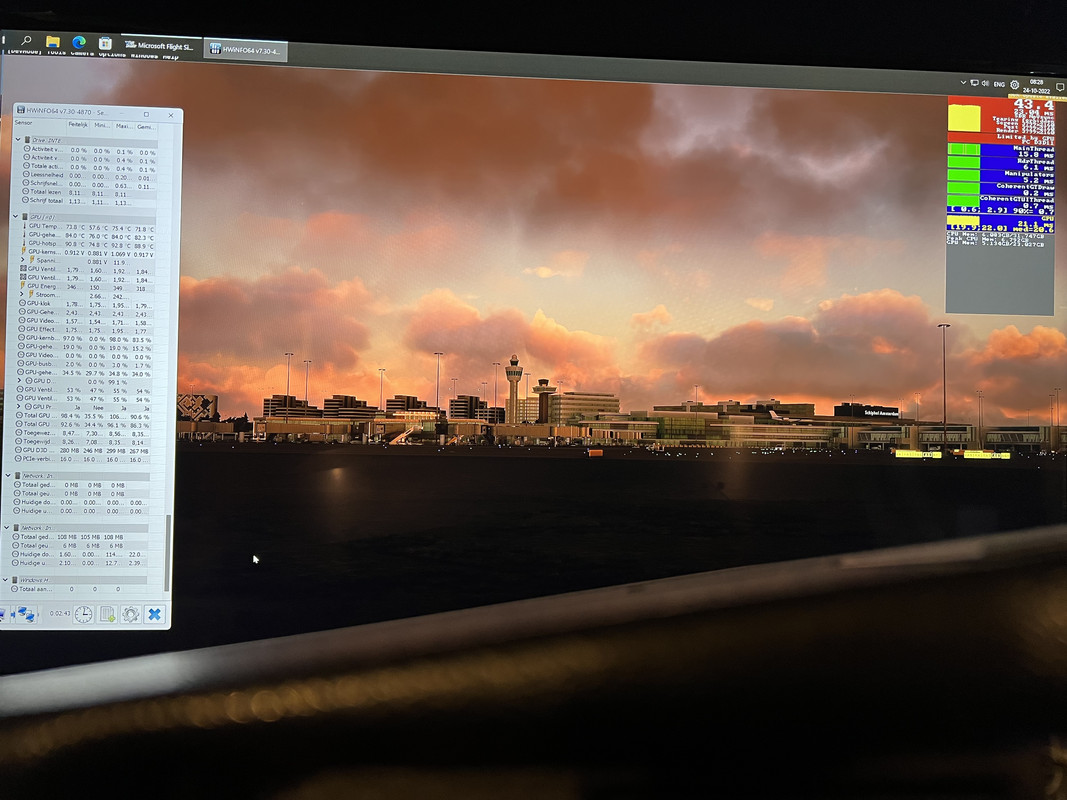Click the Feitelijk column header
This screenshot has height=800, width=1067.
pos(78,124)
